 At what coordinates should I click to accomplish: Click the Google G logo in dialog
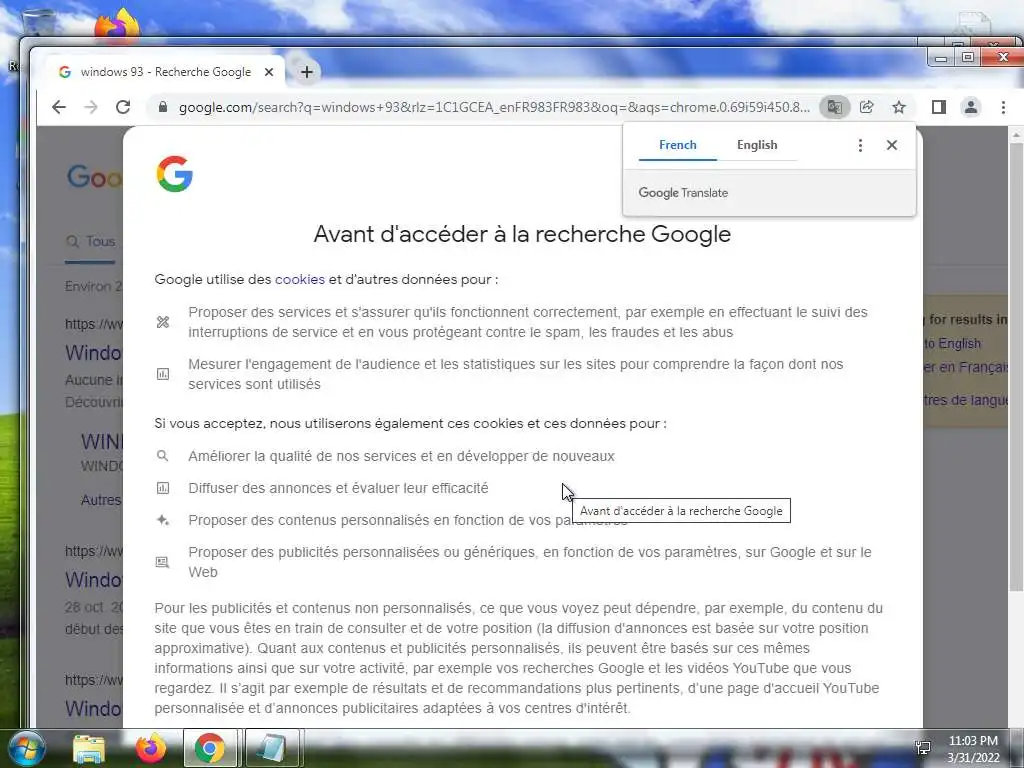tap(174, 174)
